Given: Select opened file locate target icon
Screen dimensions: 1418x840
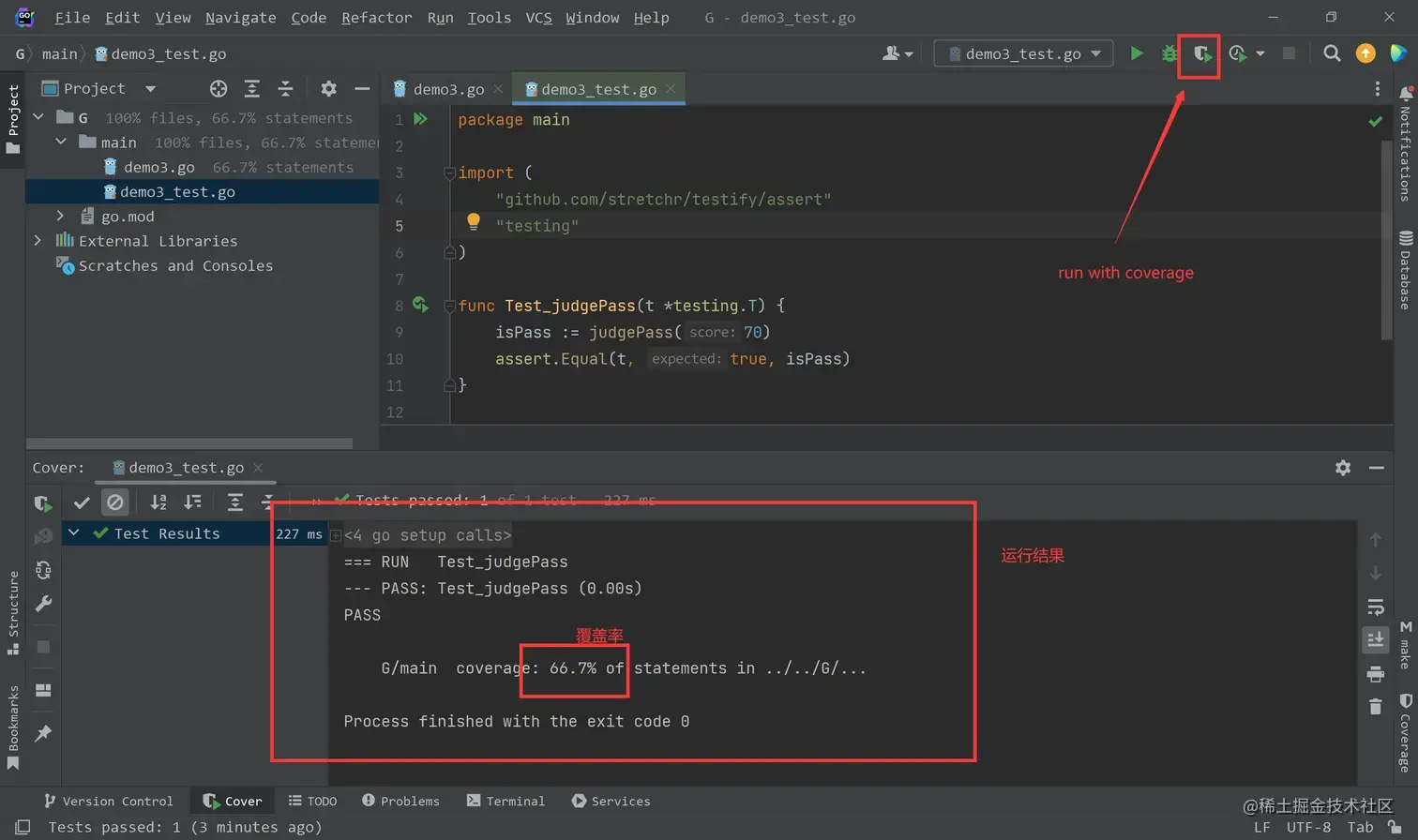Looking at the screenshot, I should click(219, 88).
